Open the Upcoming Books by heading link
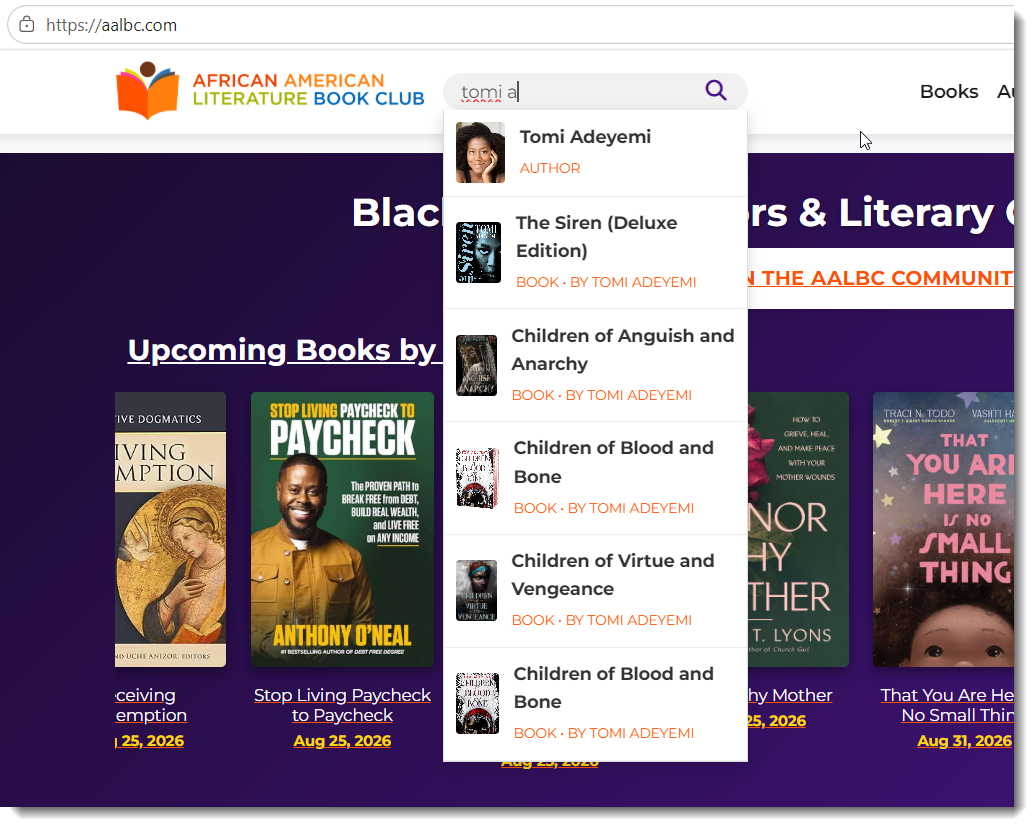This screenshot has width=1036, height=829. tap(283, 350)
